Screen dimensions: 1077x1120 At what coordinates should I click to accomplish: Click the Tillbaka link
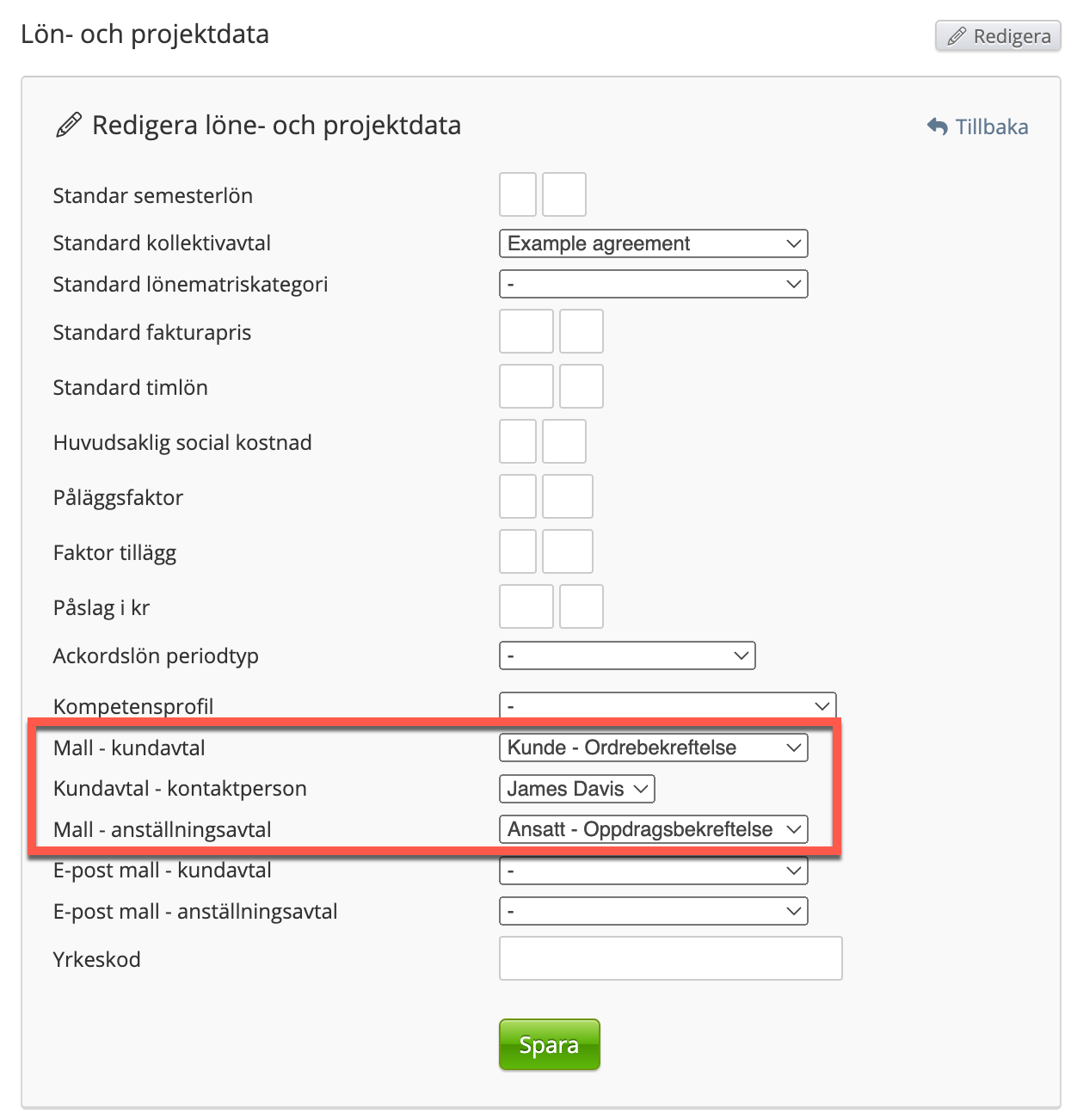tap(991, 127)
